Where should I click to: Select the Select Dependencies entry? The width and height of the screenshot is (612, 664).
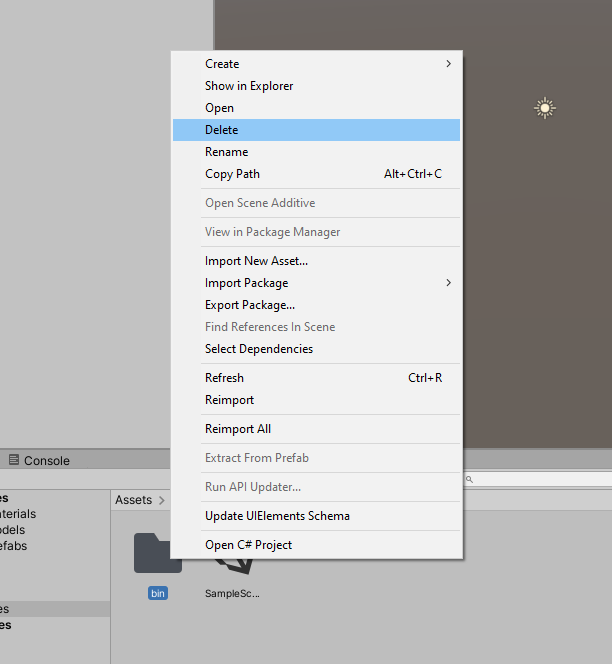pos(316,349)
